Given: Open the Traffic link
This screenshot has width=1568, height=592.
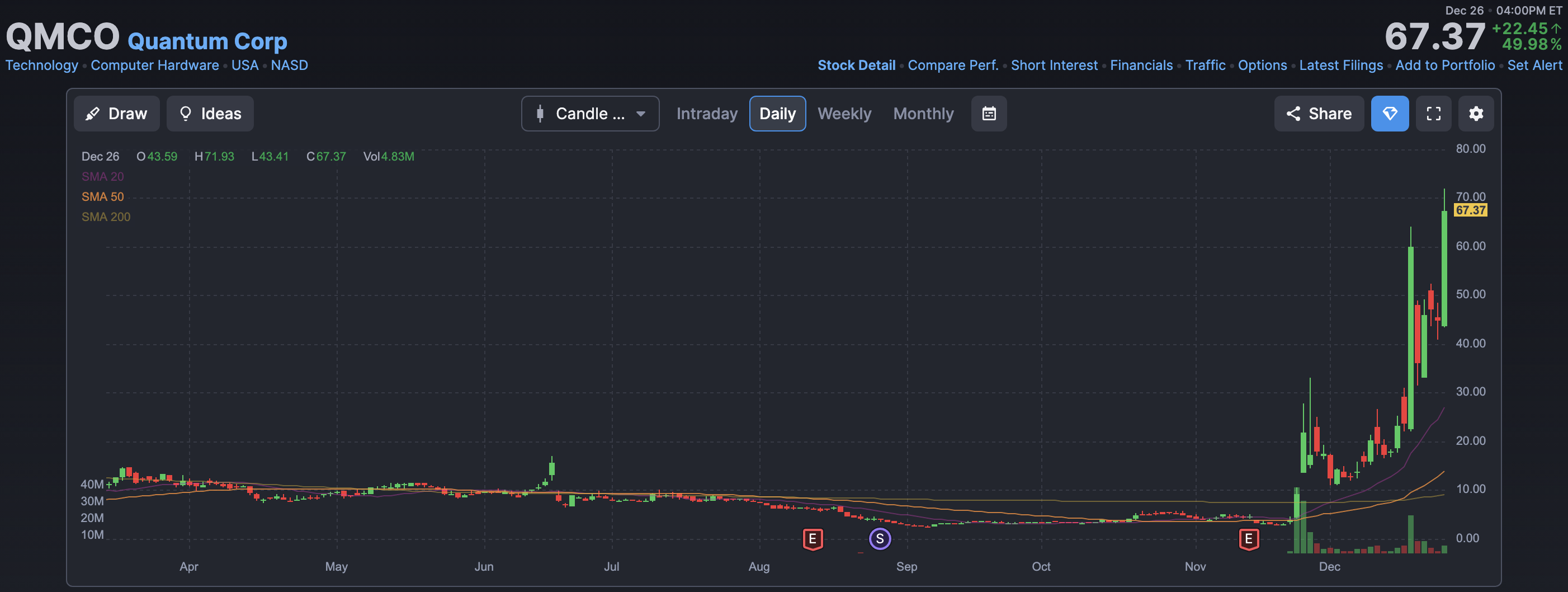Looking at the screenshot, I should (x=1205, y=65).
